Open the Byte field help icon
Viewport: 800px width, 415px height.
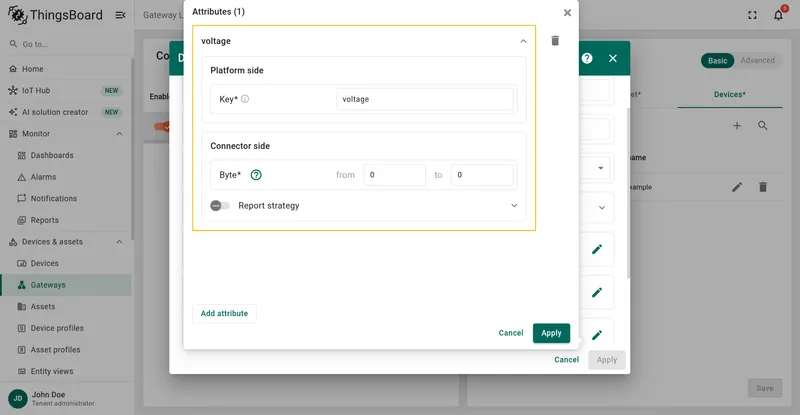point(256,175)
